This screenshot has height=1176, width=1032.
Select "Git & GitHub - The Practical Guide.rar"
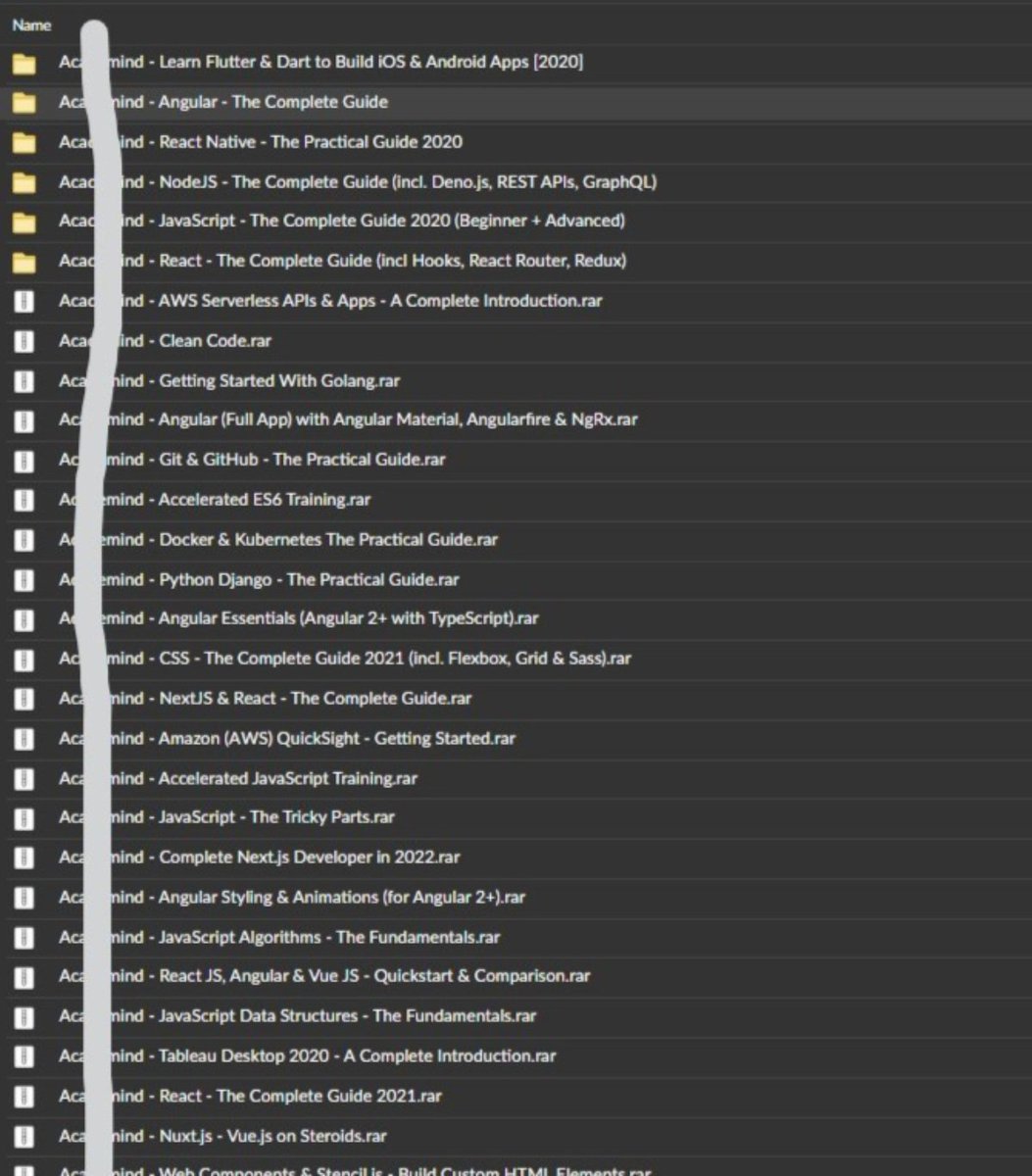click(302, 460)
